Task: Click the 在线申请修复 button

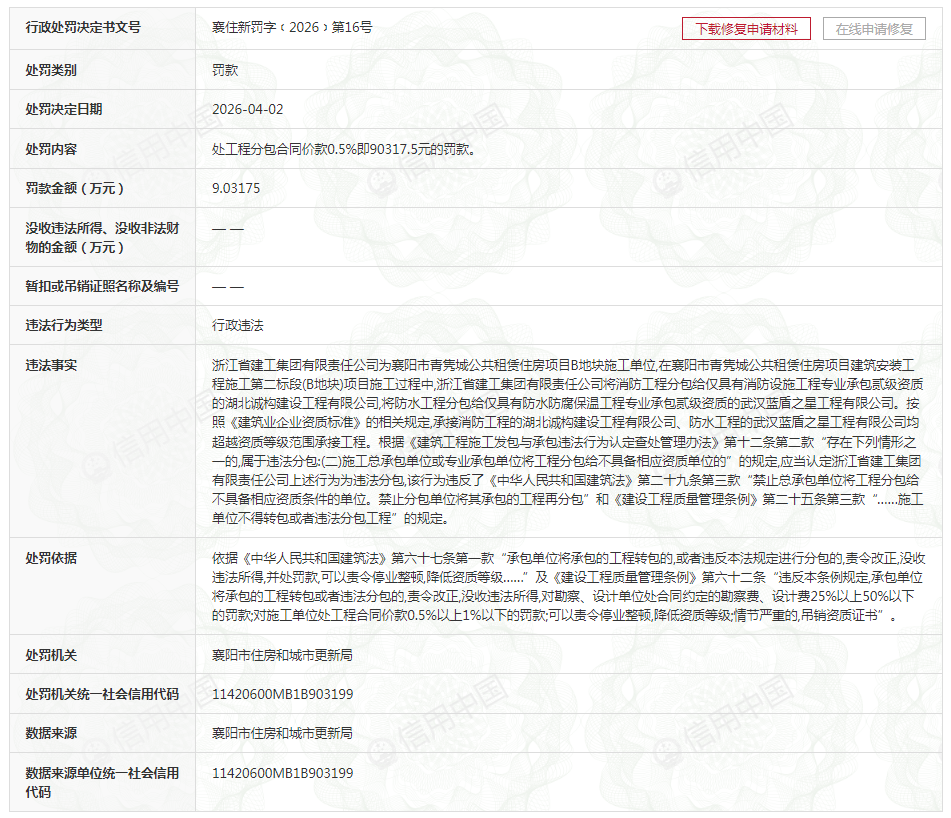Action: point(874,29)
